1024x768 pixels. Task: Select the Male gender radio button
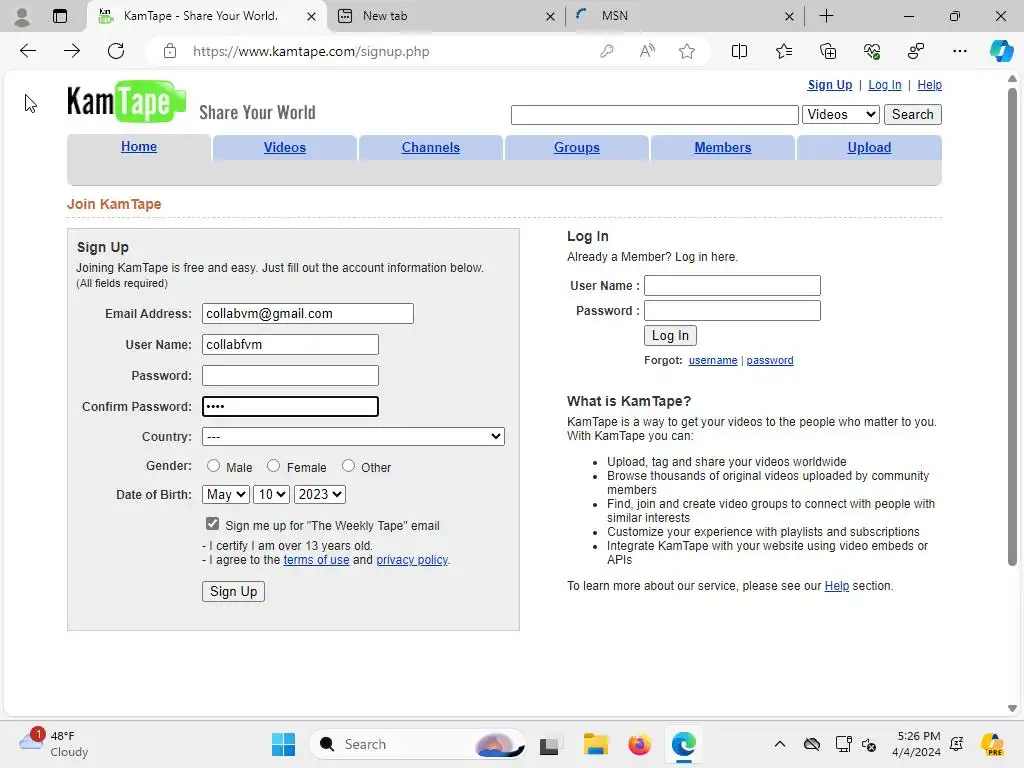click(x=214, y=466)
